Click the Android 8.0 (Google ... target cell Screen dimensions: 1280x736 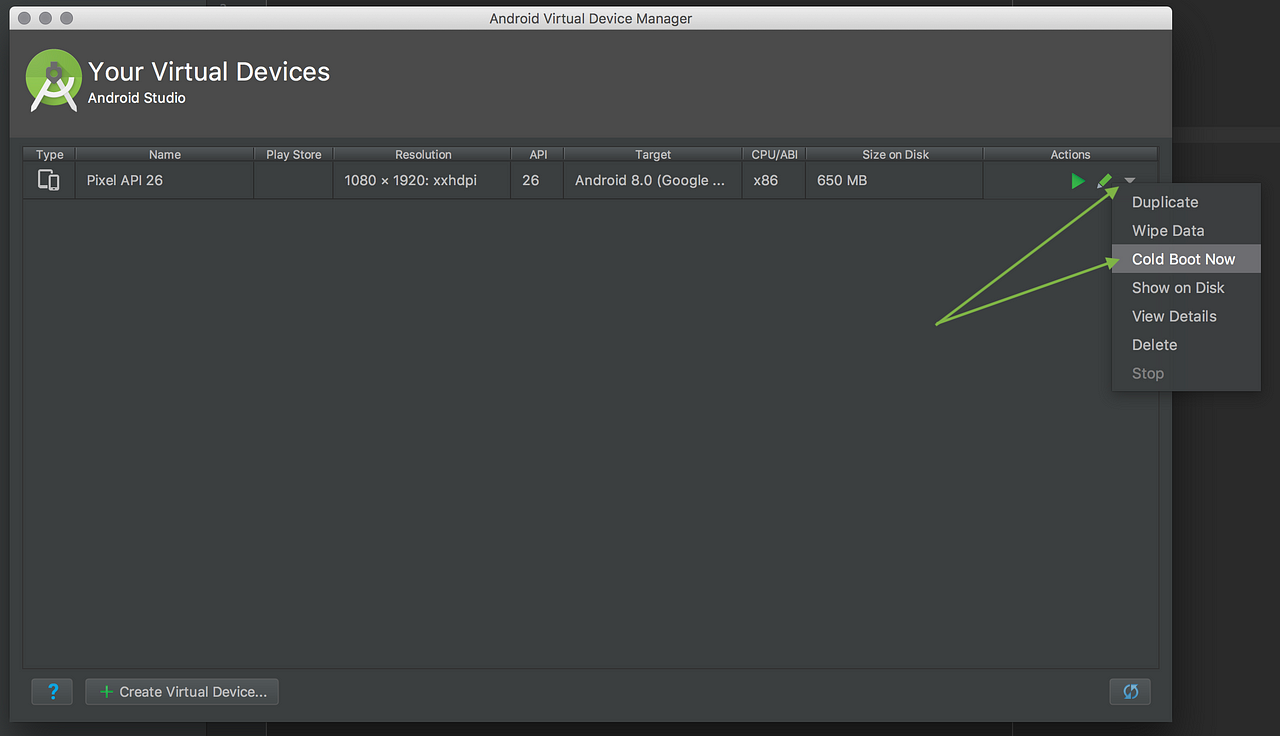click(653, 181)
